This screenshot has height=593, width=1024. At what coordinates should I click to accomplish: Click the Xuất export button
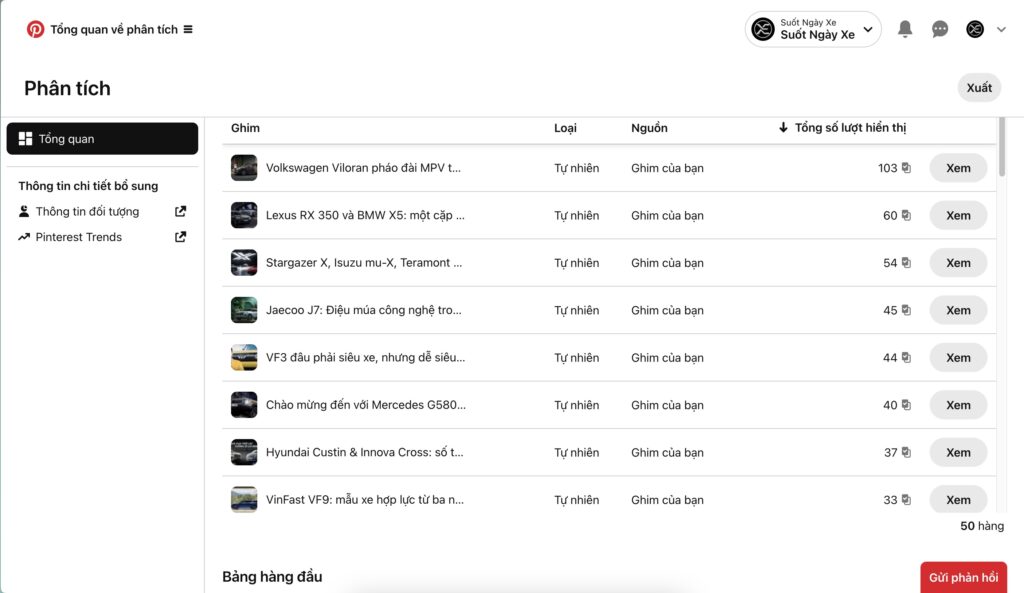[x=979, y=88]
